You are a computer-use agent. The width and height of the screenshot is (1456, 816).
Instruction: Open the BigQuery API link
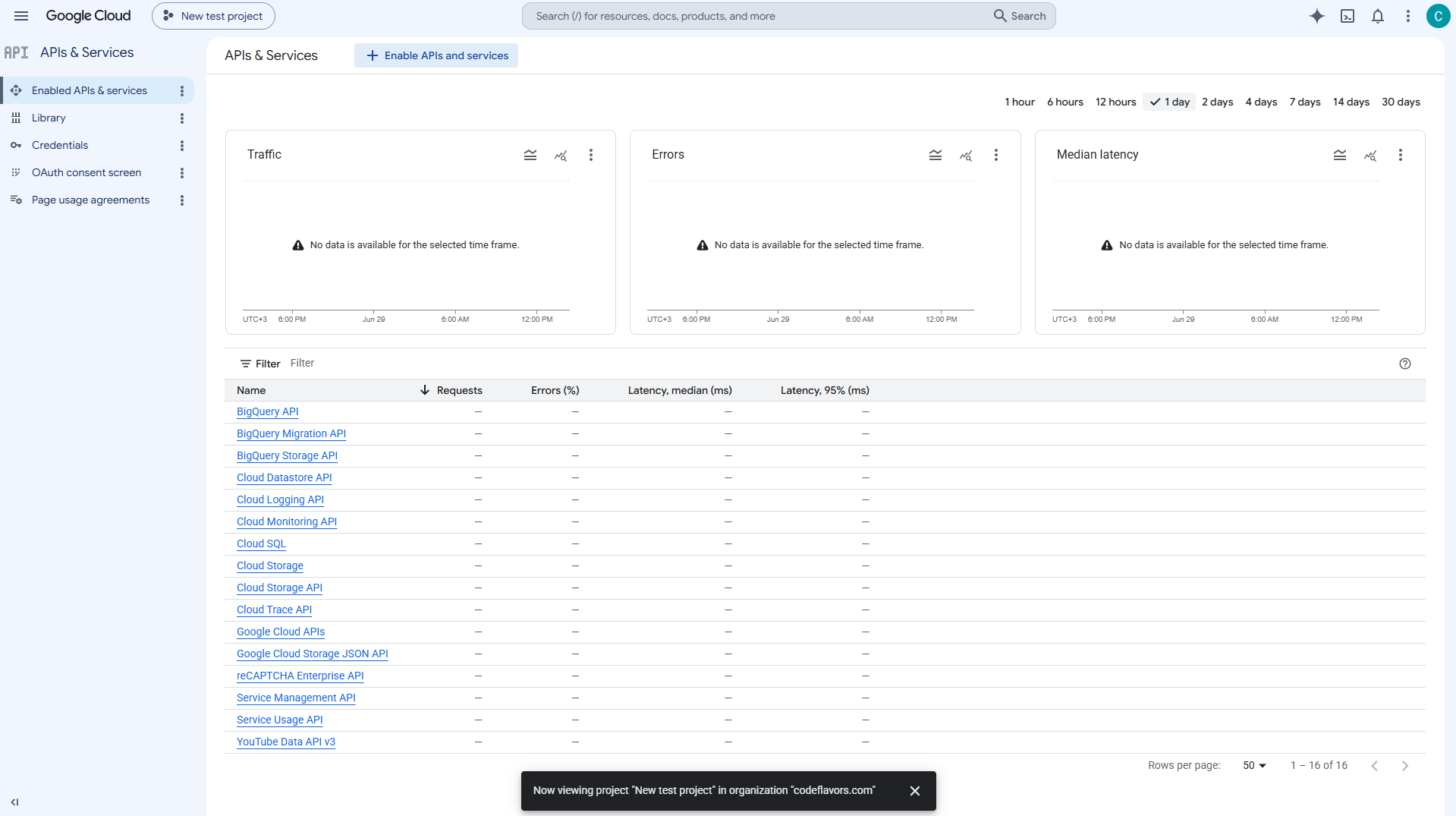click(267, 411)
